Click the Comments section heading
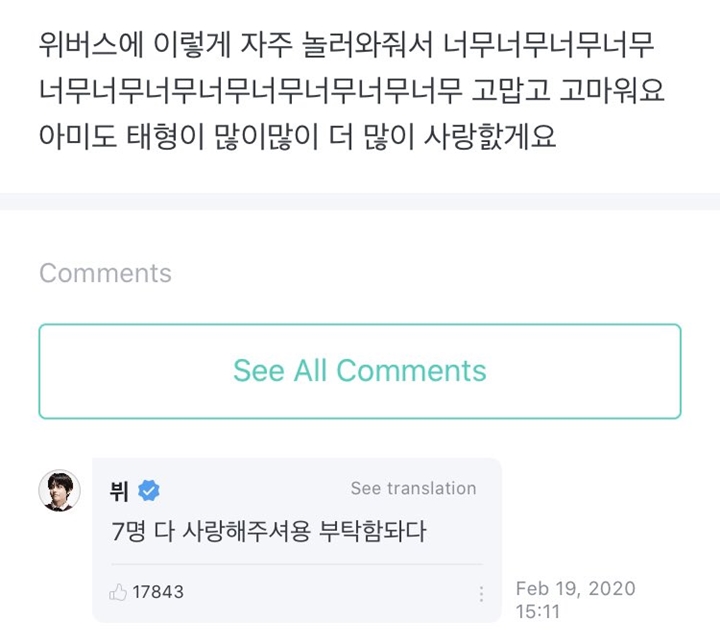Image resolution: width=720 pixels, height=643 pixels. click(105, 273)
